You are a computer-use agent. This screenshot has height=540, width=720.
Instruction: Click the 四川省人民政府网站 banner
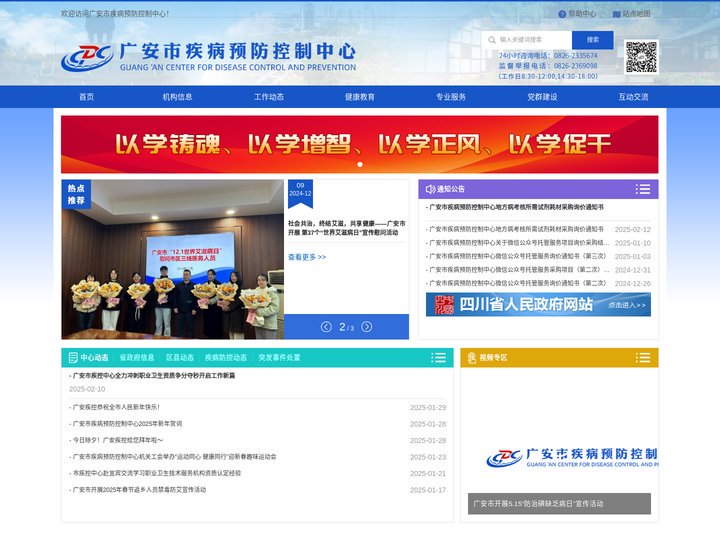point(538,304)
